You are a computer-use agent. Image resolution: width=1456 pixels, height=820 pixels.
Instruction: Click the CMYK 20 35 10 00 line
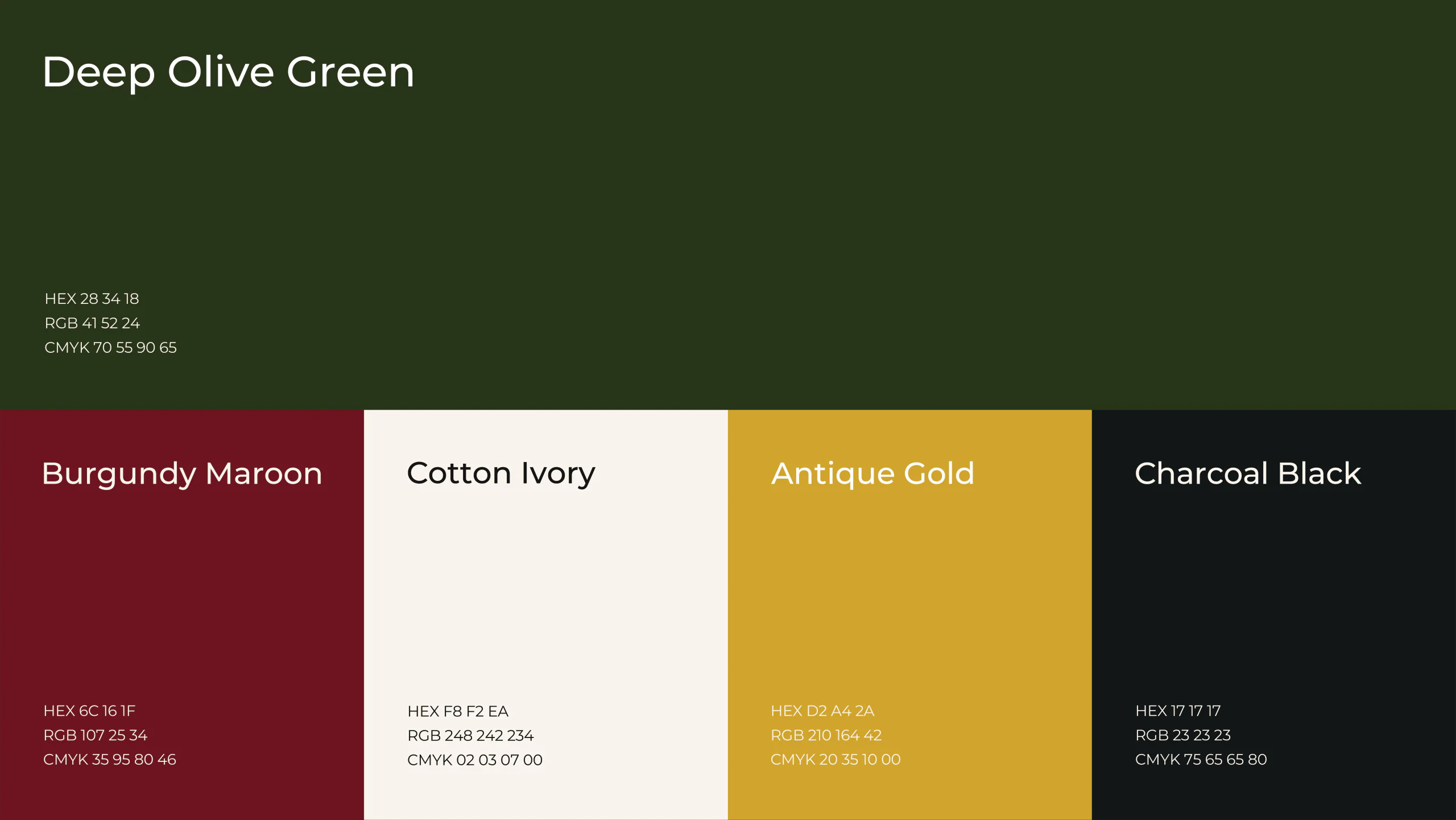click(835, 760)
